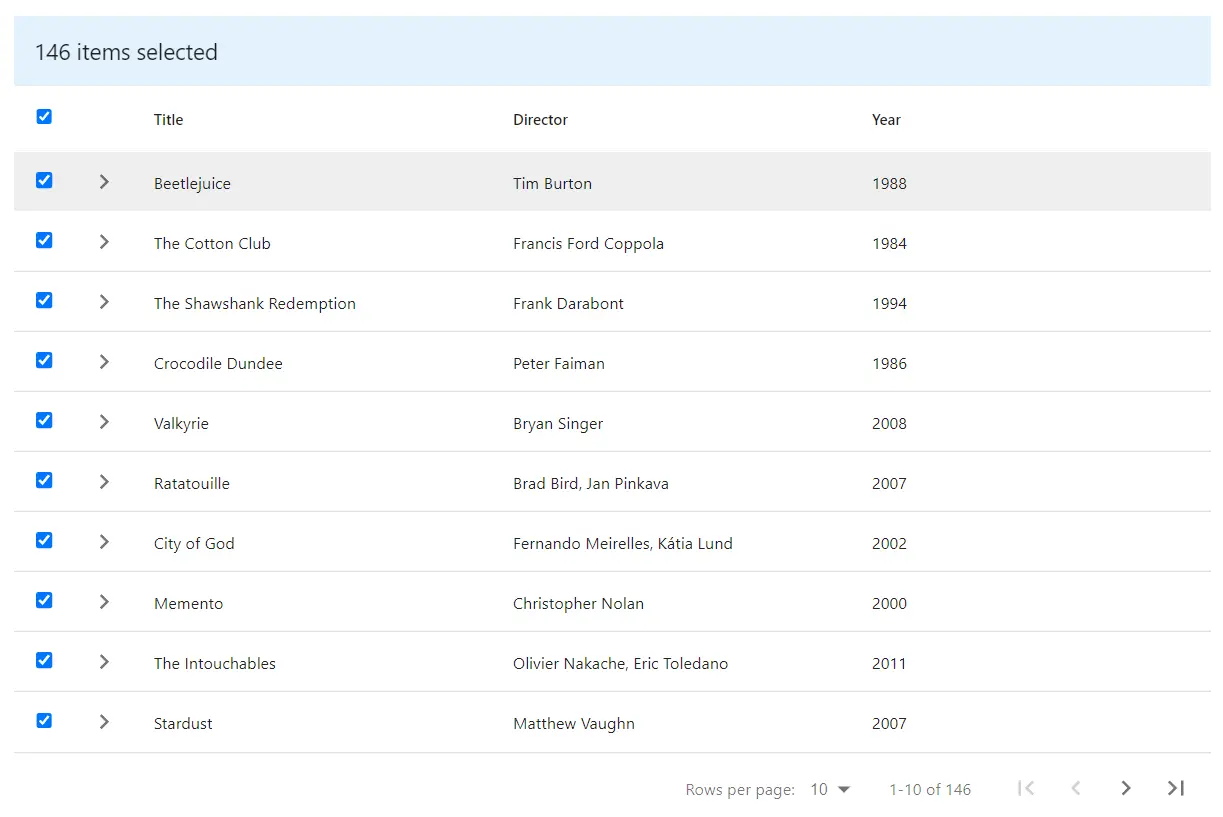Go to the next page arrow

[x=1126, y=788]
